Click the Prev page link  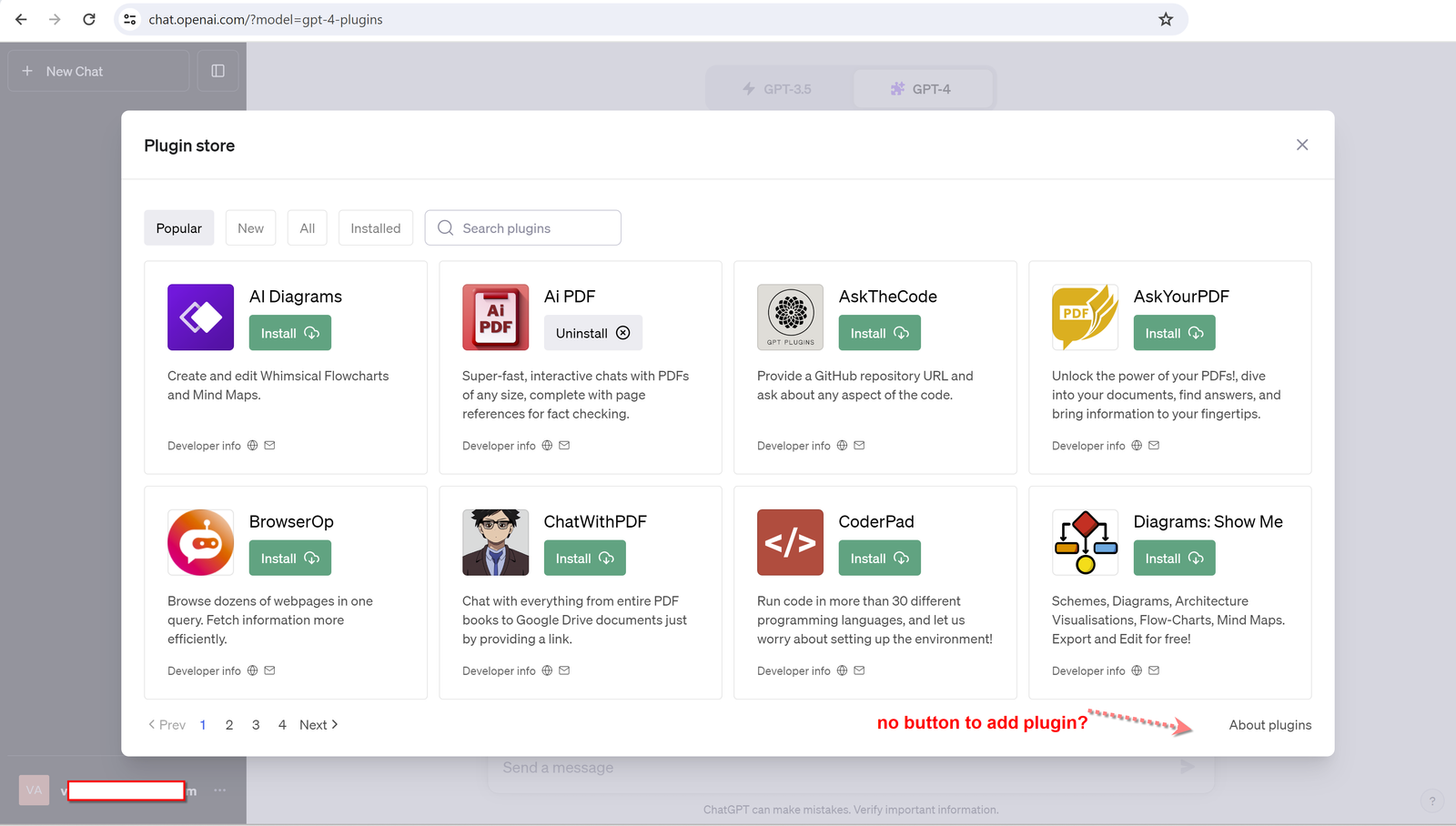[x=167, y=725]
